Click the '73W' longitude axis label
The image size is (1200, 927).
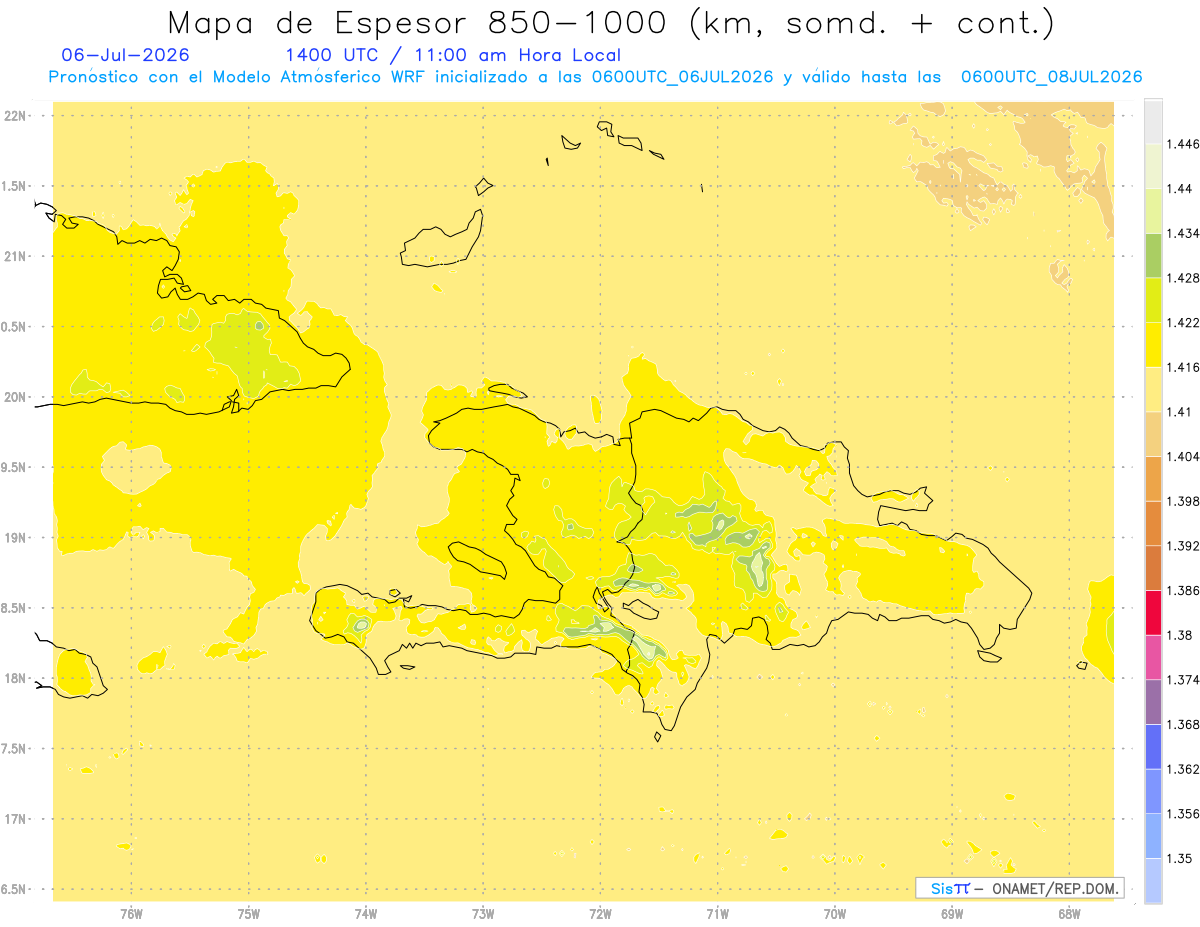(x=483, y=913)
